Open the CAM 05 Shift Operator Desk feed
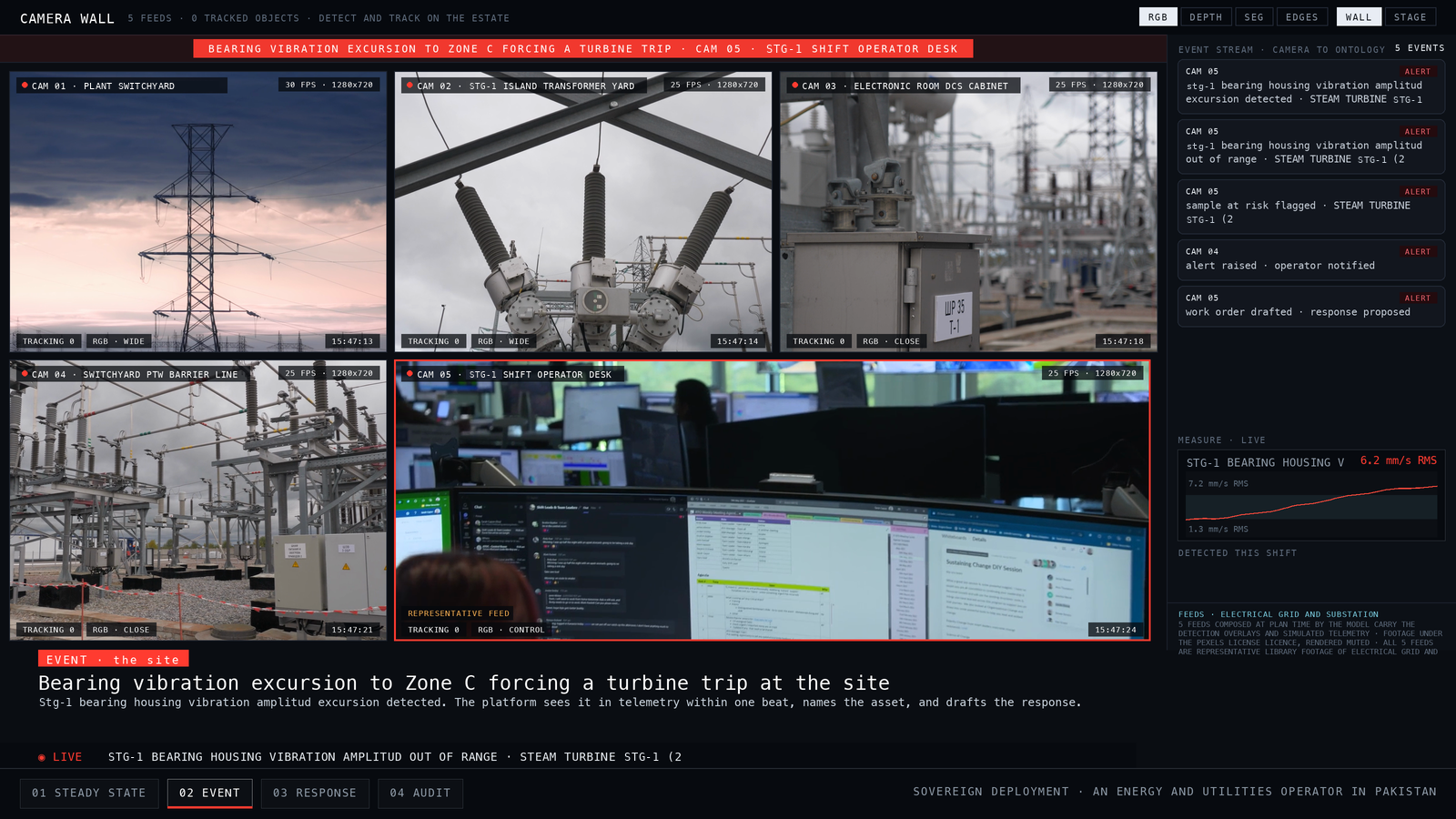 (x=773, y=500)
